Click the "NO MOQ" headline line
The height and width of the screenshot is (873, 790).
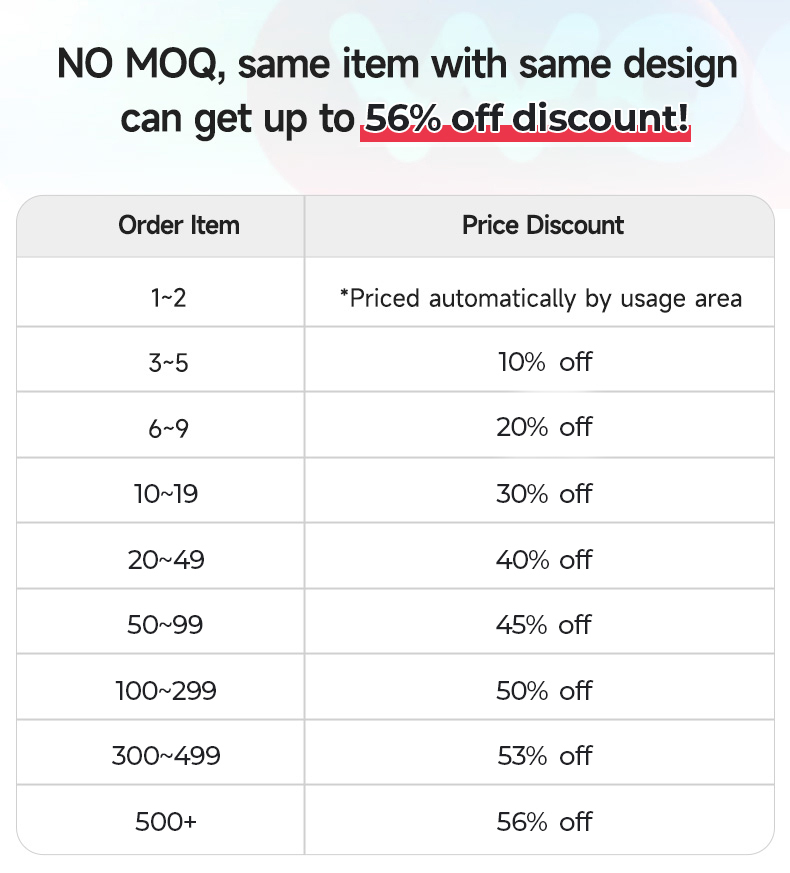(397, 66)
